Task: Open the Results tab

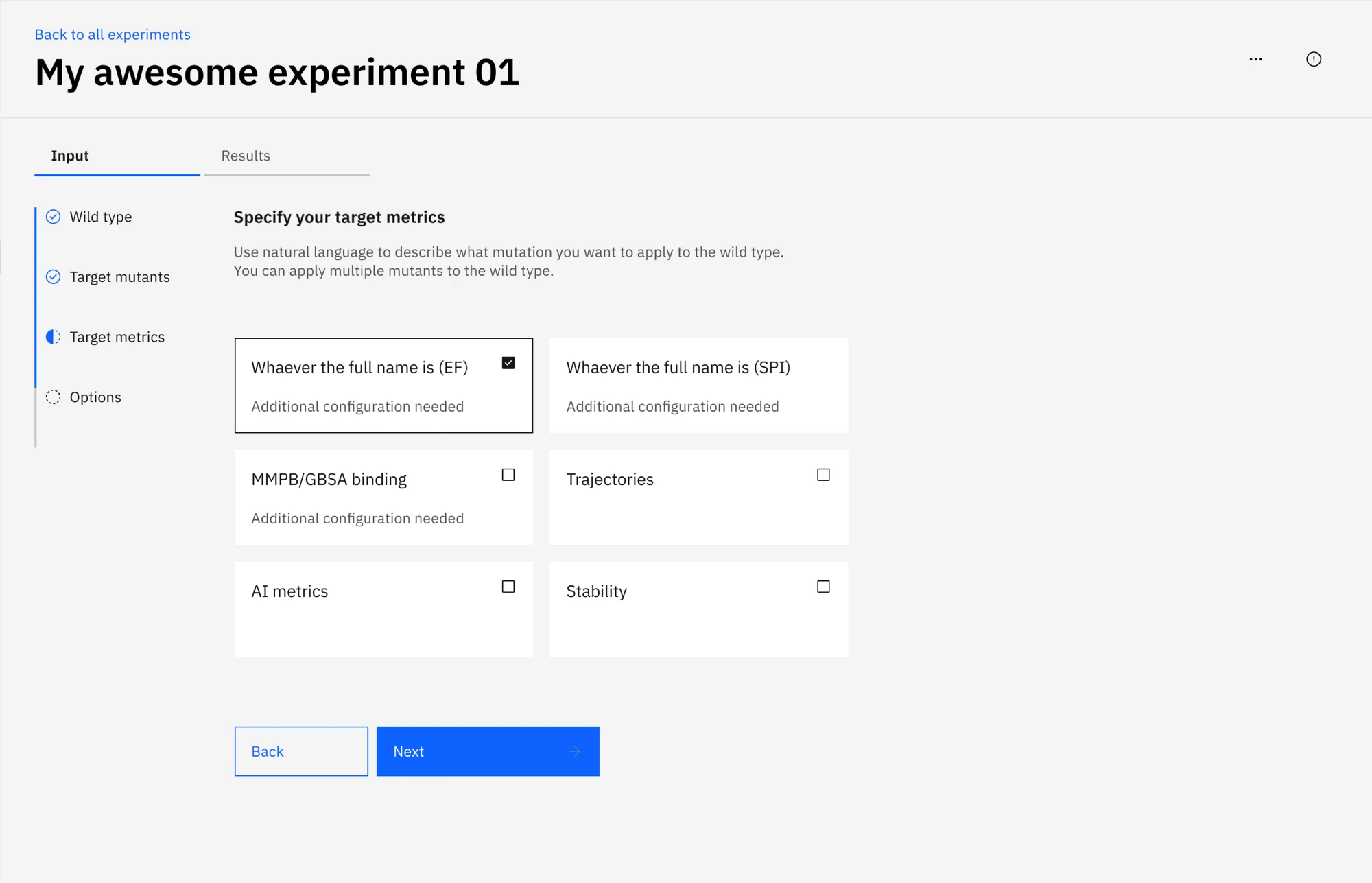Action: click(x=287, y=156)
